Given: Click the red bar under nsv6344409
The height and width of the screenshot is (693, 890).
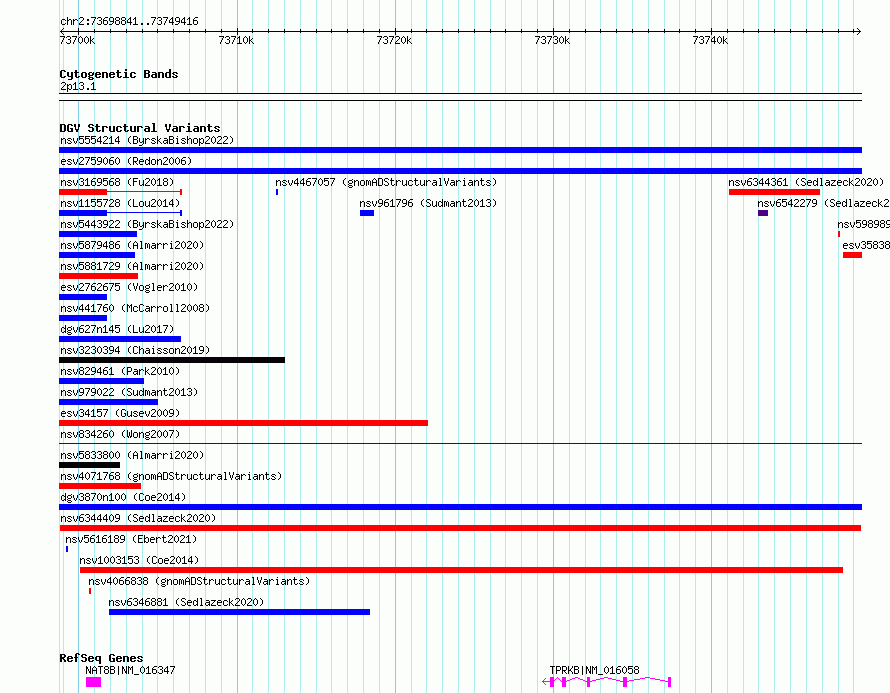Looking at the screenshot, I should pos(460,528).
